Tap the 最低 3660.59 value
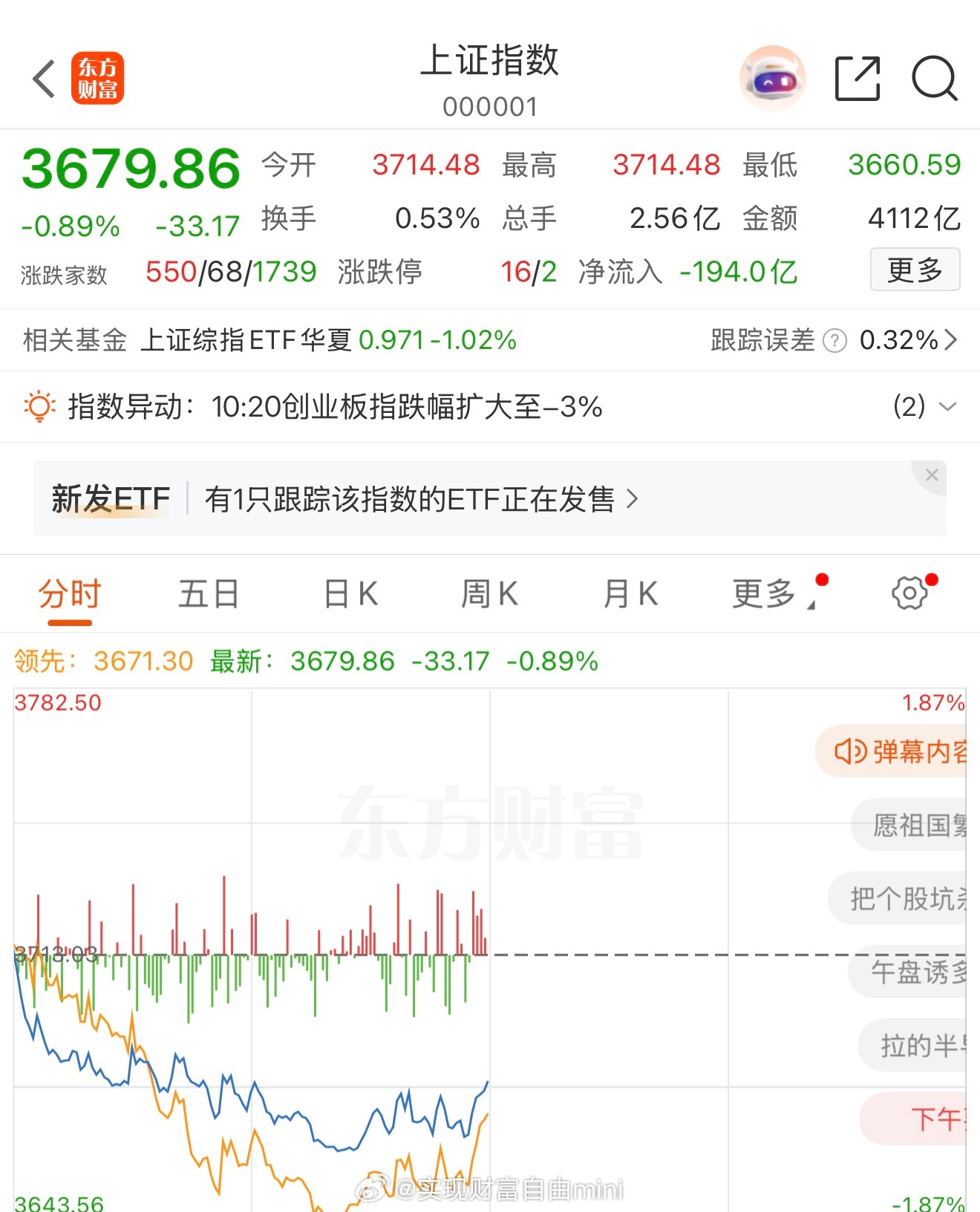The image size is (980, 1212). [x=904, y=165]
